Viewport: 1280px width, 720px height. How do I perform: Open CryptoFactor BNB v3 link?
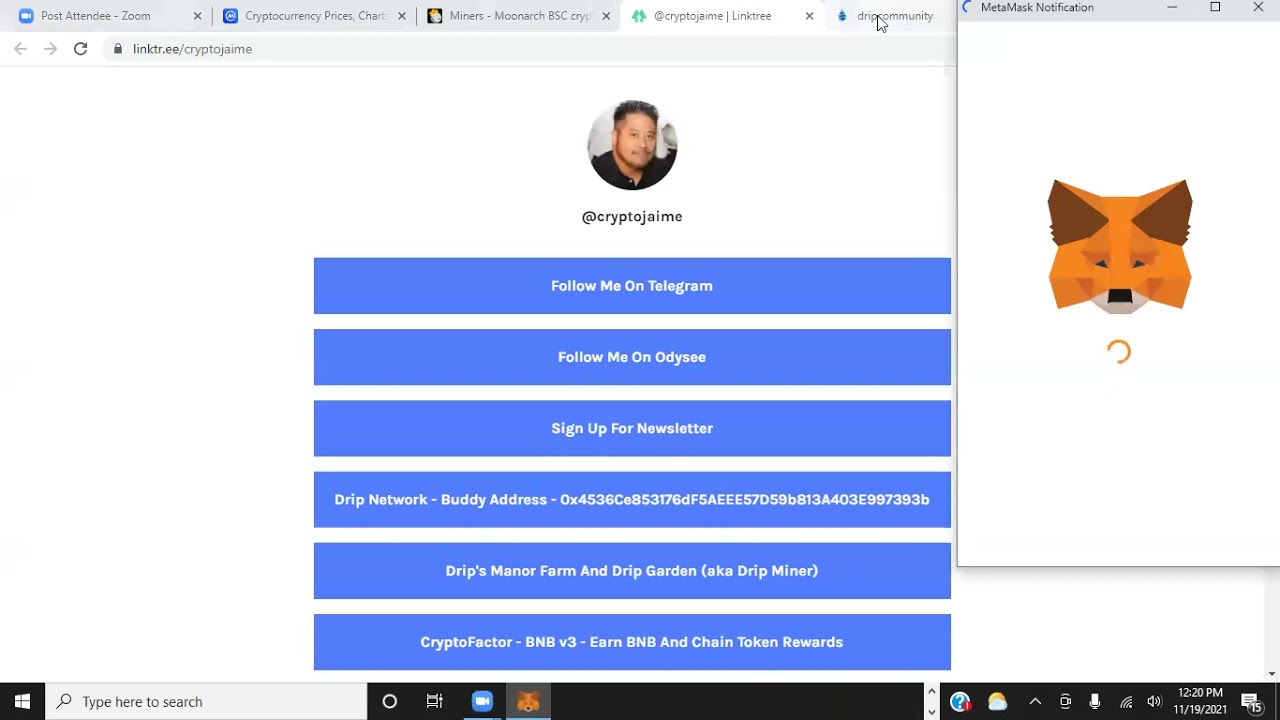632,642
